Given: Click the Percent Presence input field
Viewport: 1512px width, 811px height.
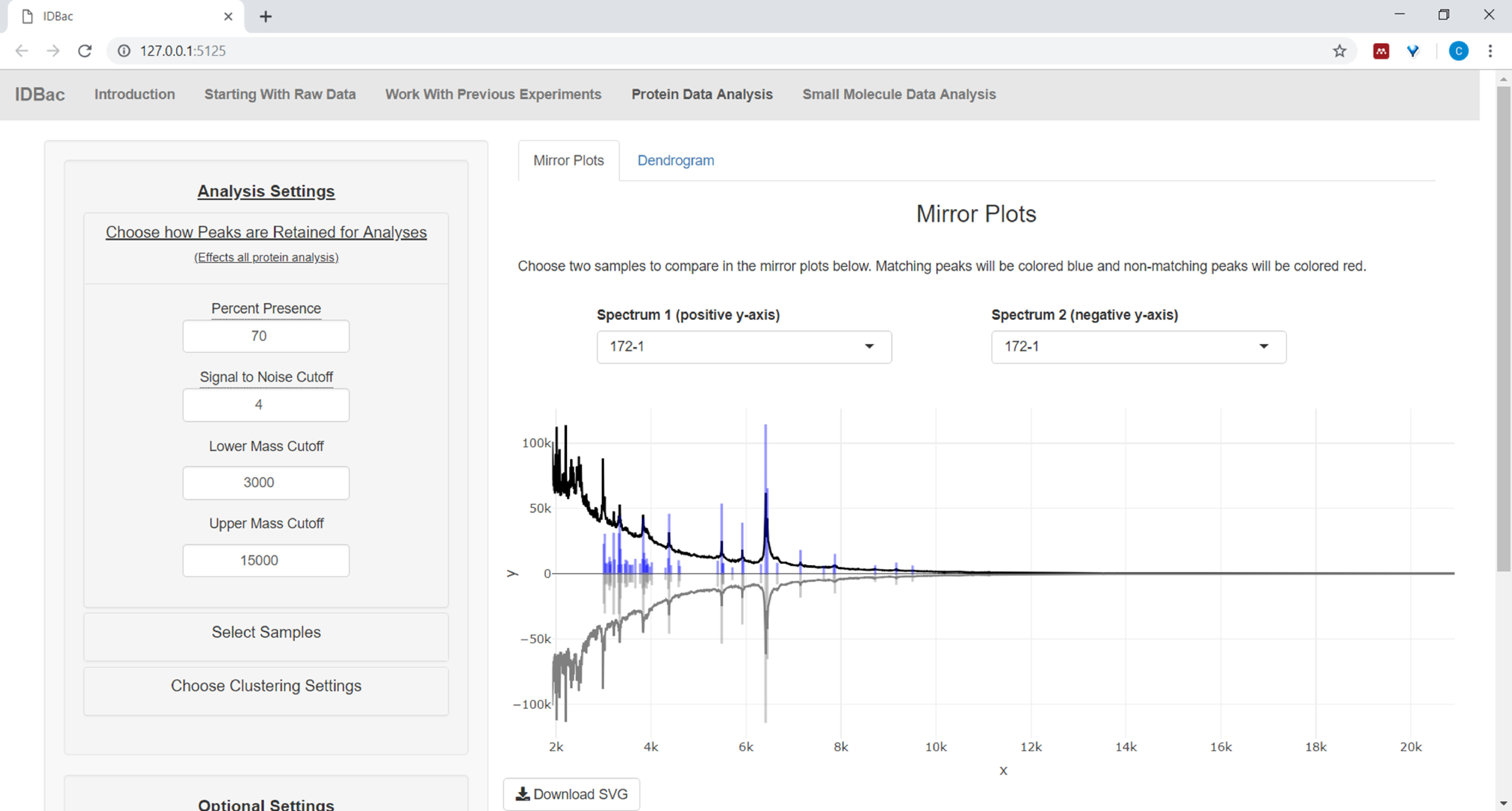Looking at the screenshot, I should pyautogui.click(x=266, y=336).
